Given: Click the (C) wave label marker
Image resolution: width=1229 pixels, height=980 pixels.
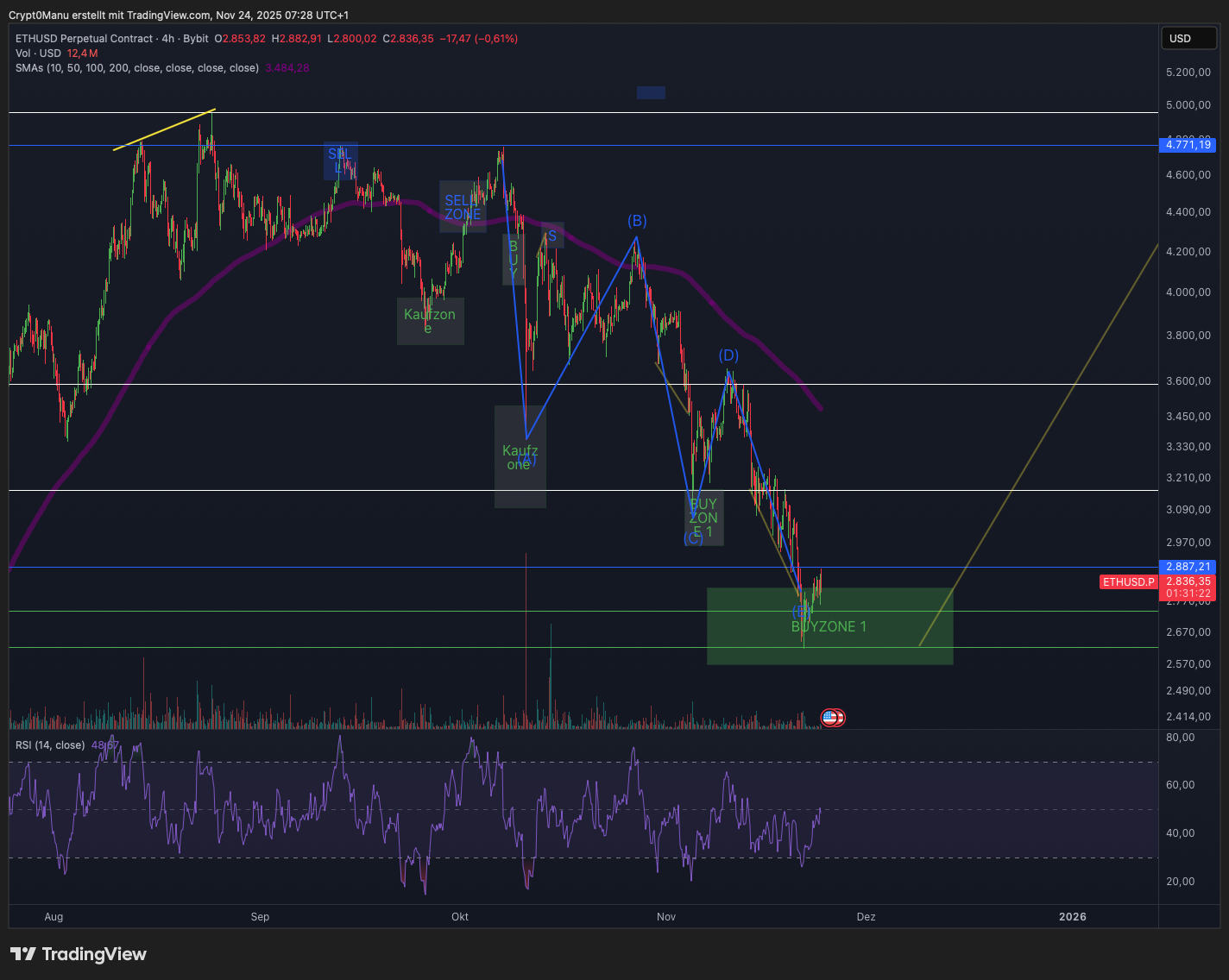Looking at the screenshot, I should pyautogui.click(x=693, y=539).
